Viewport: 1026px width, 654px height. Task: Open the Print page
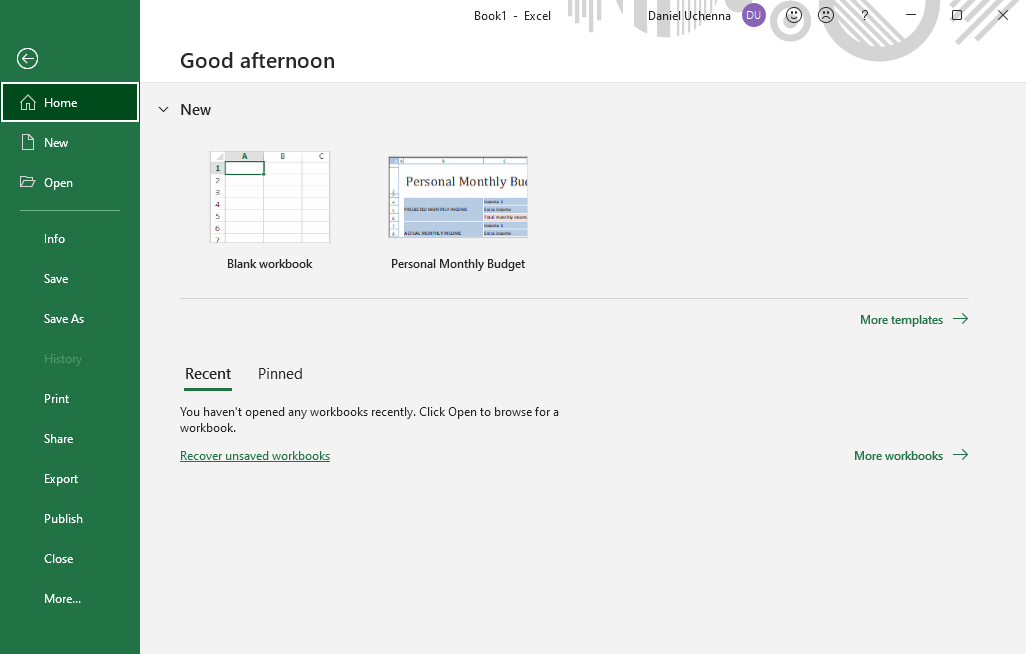pos(57,399)
